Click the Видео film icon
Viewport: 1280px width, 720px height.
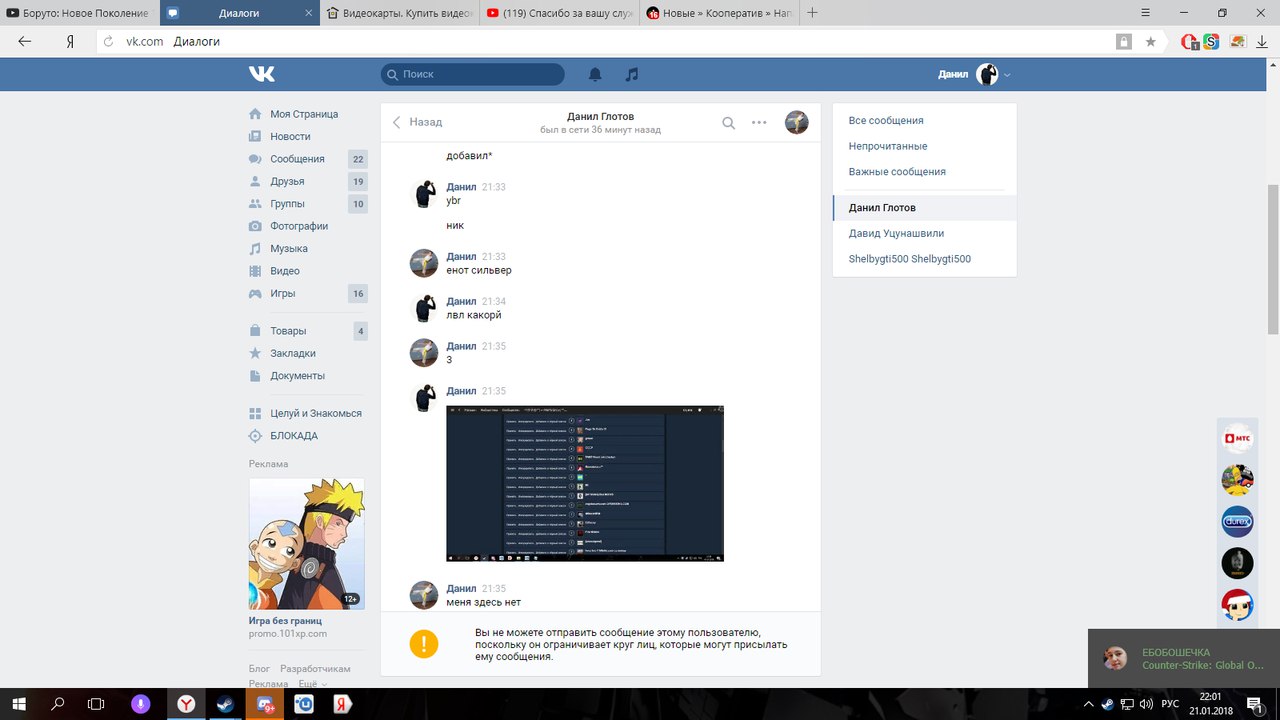click(x=255, y=271)
